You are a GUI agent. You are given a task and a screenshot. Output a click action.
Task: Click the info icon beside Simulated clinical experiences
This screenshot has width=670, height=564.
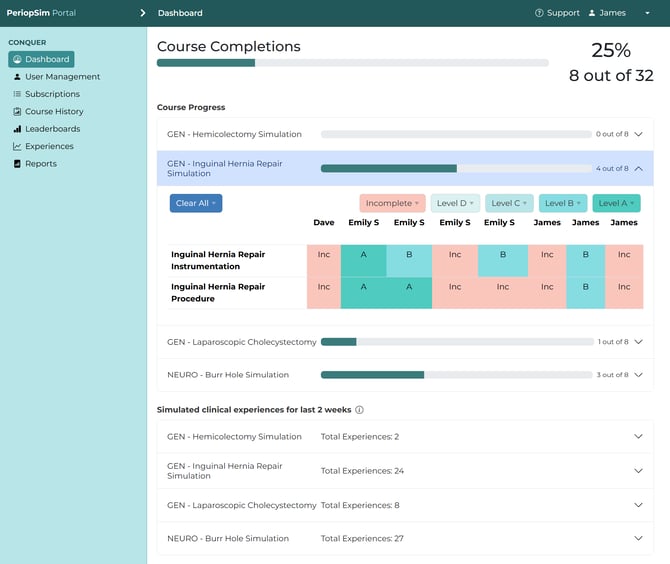click(359, 410)
